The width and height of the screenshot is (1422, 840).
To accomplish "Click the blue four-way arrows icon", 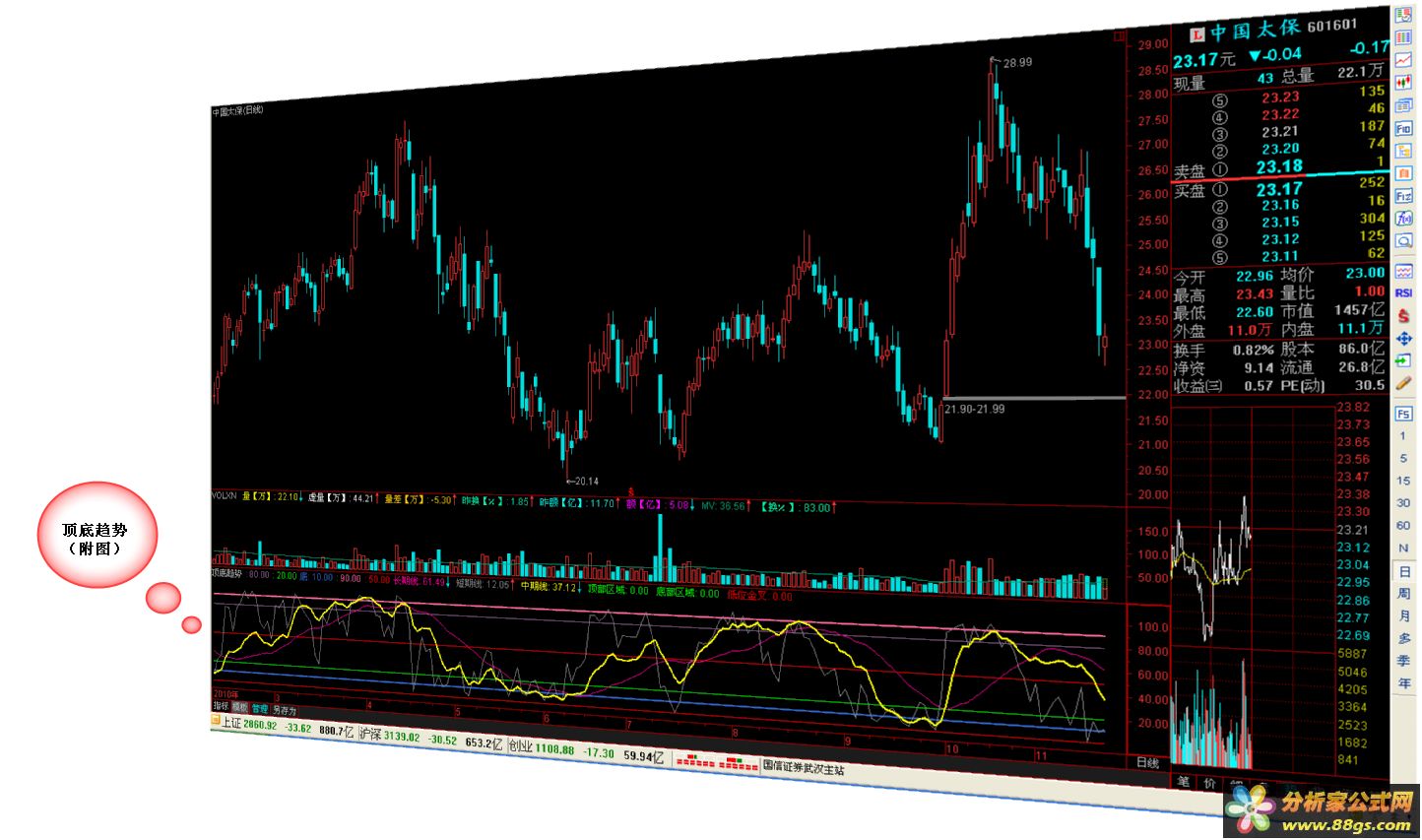I will coord(1403,339).
